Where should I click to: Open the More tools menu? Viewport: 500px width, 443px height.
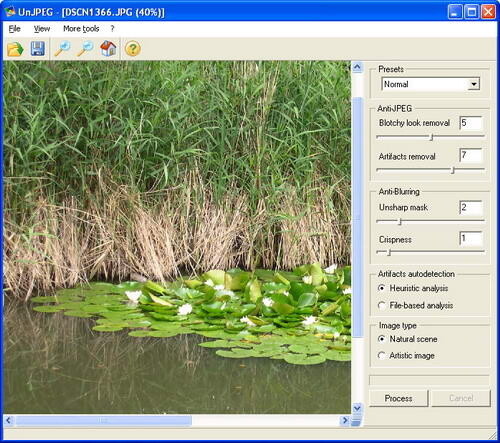coord(81,29)
